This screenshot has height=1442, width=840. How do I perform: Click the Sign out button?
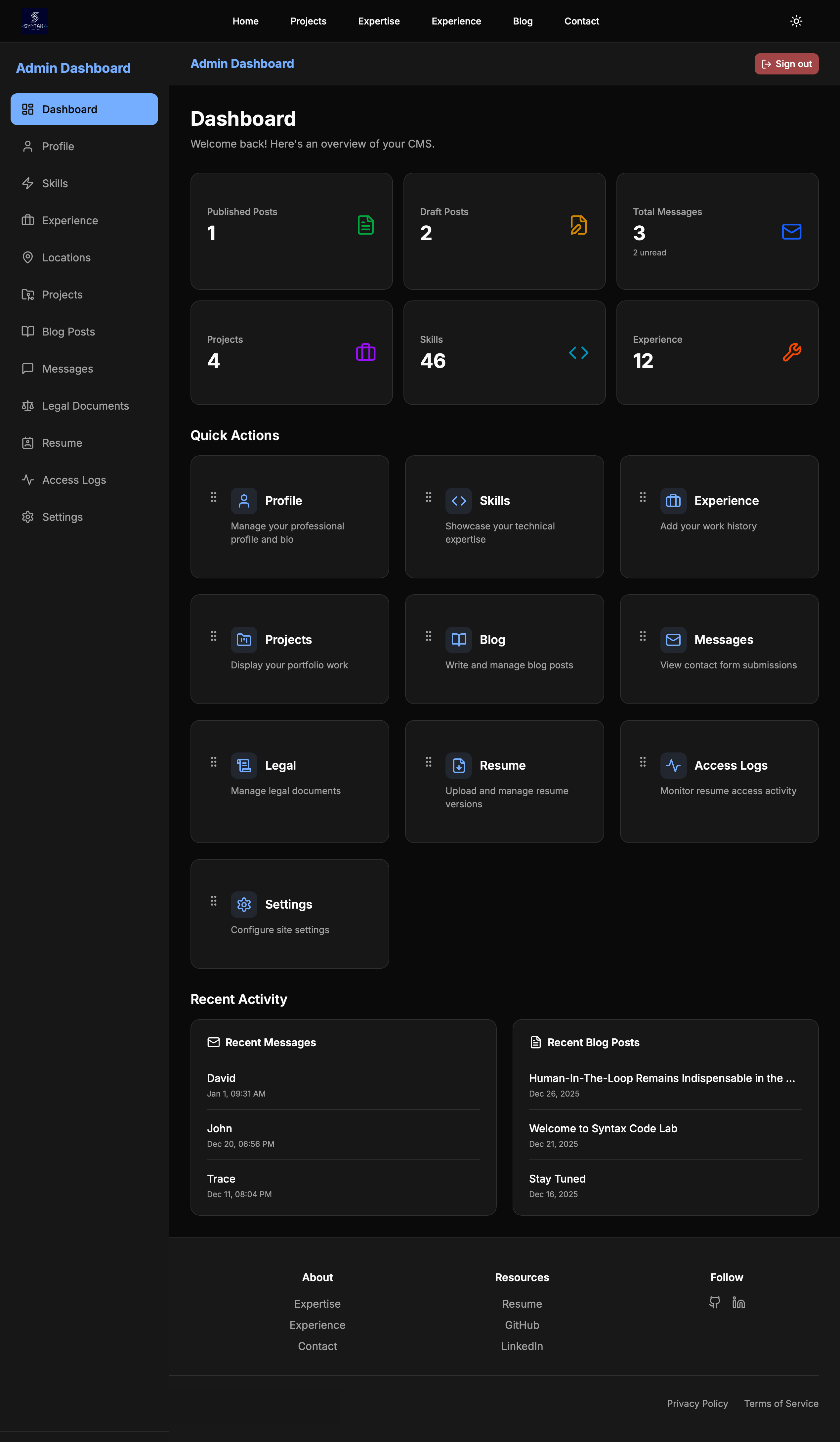tap(786, 64)
